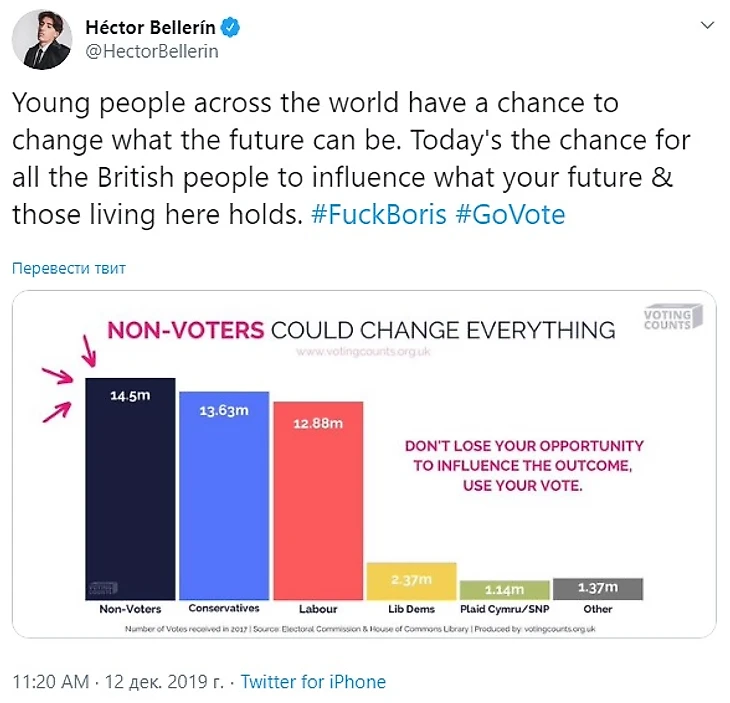The image size is (730, 703).
Task: Click the green Plaid Cymru/SNP bar
Action: click(504, 588)
